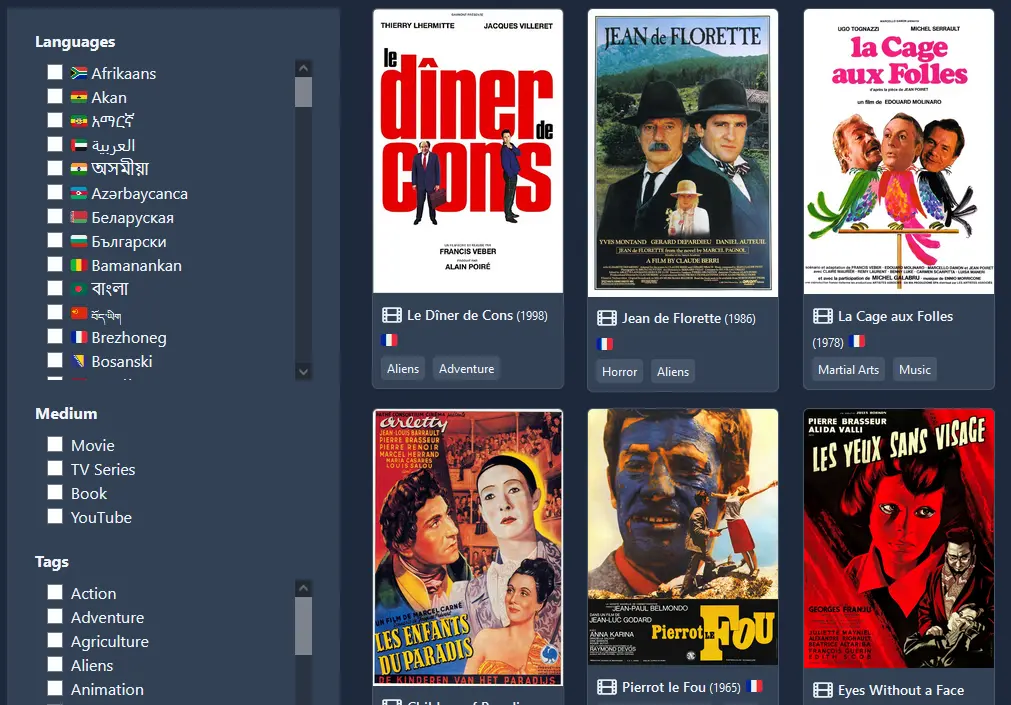The width and height of the screenshot is (1011, 705).
Task: Enable the TV Series medium checkbox
Action: [x=55, y=468]
